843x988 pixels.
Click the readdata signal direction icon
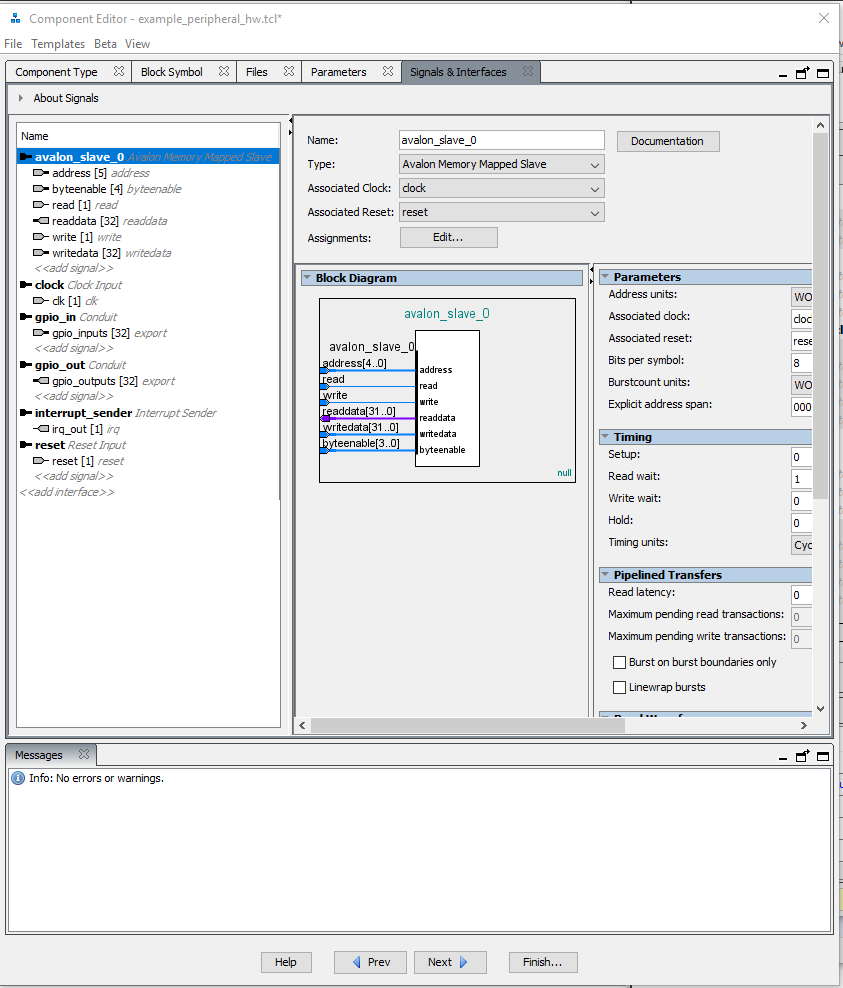pyautogui.click(x=41, y=221)
